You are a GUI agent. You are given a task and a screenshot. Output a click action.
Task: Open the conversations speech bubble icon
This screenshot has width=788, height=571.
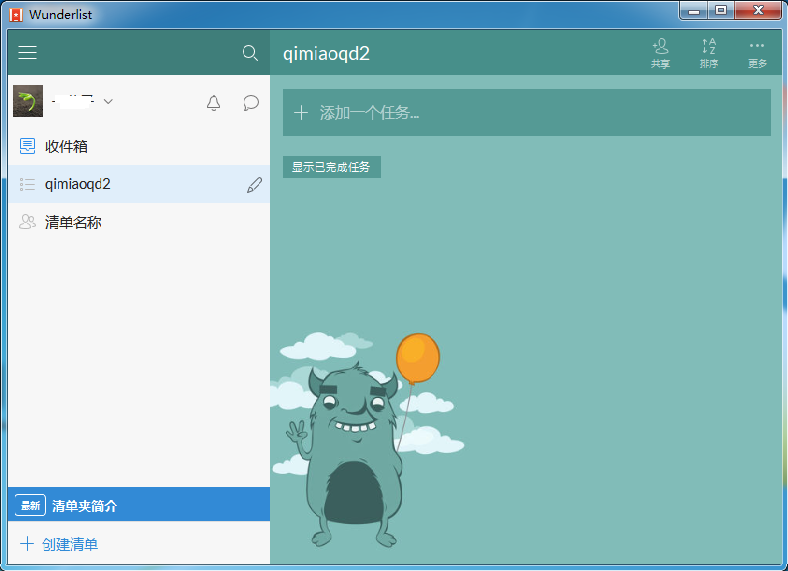pyautogui.click(x=251, y=103)
